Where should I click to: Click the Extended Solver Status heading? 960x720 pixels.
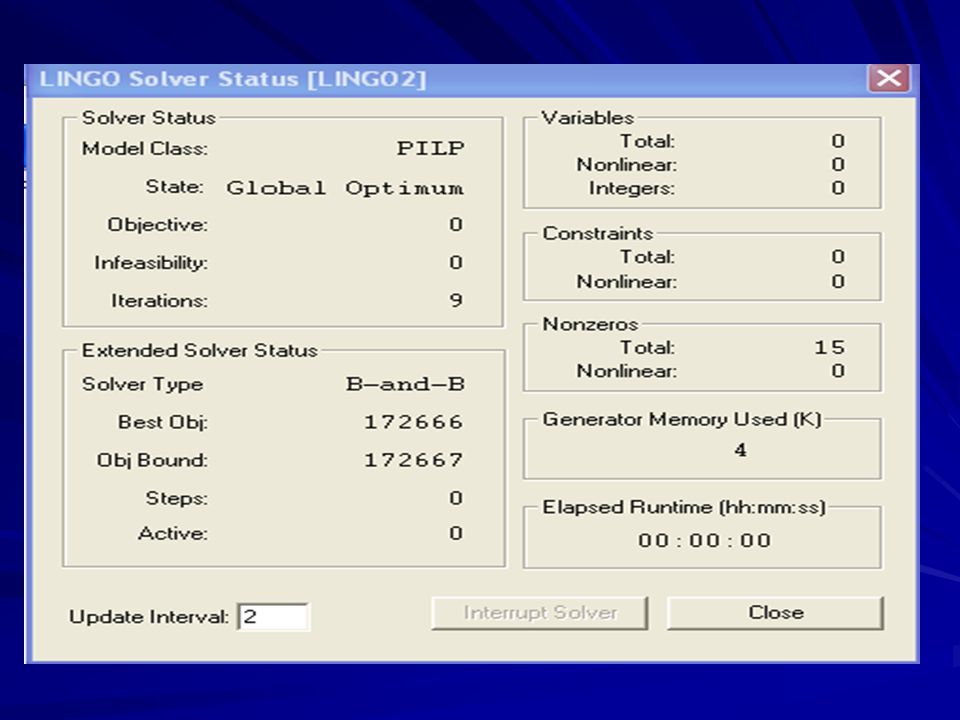(x=200, y=350)
